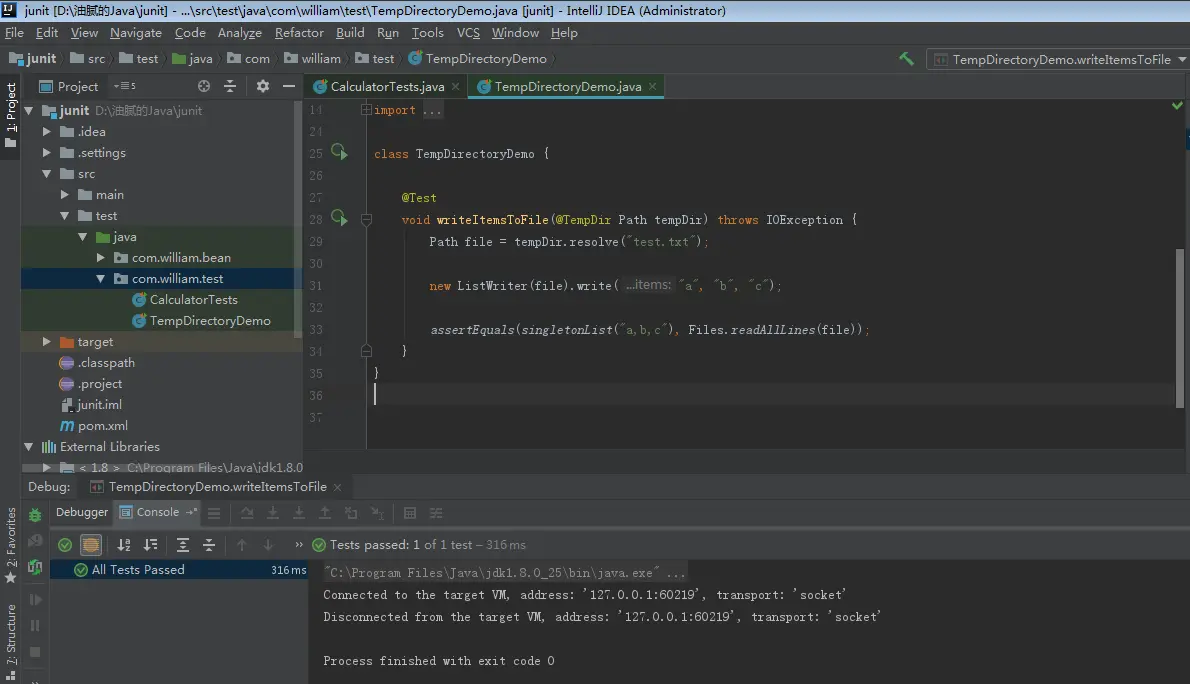Expand the com.william.bean package
This screenshot has width=1190, height=684.
point(100,257)
